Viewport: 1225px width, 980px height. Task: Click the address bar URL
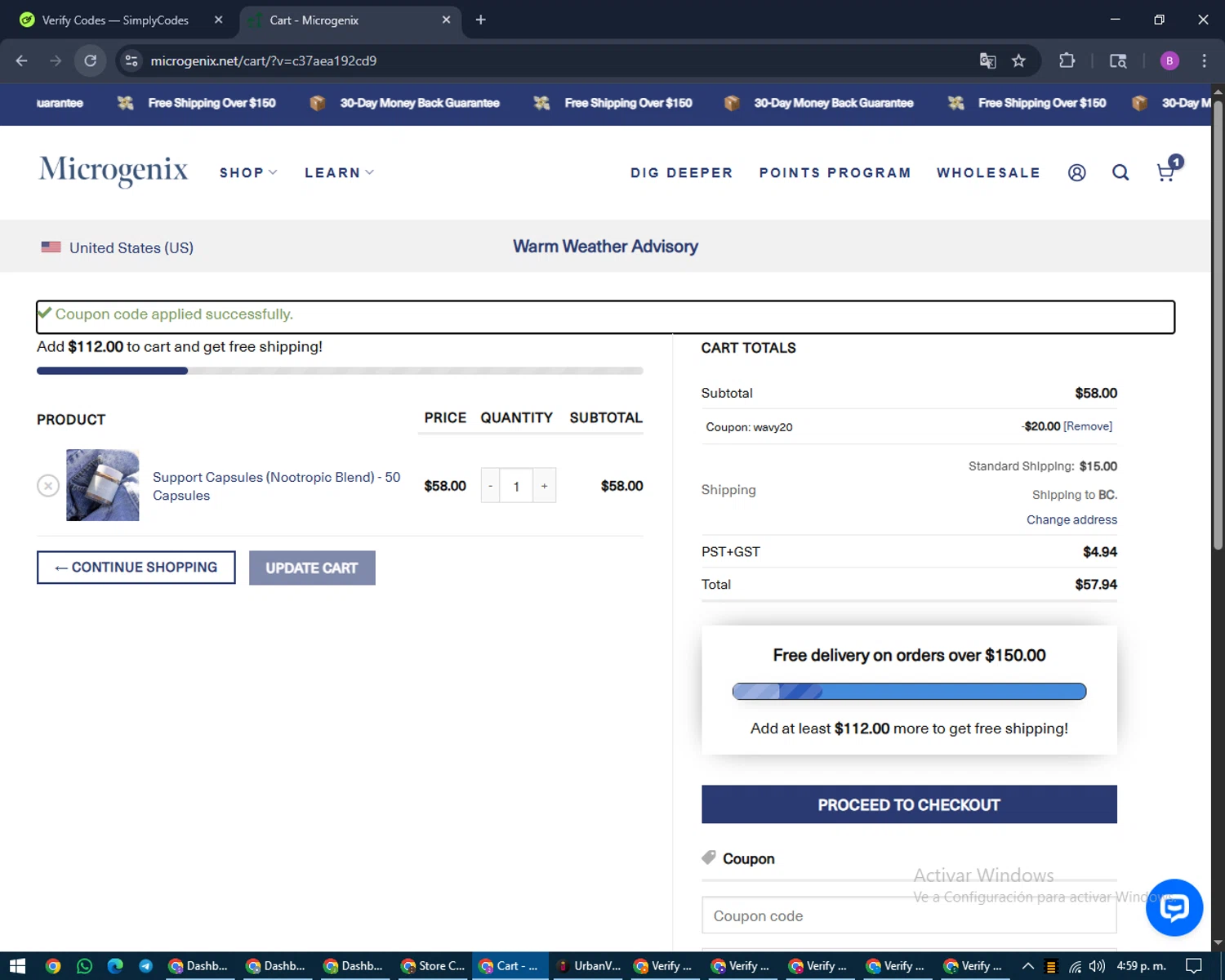click(x=263, y=60)
